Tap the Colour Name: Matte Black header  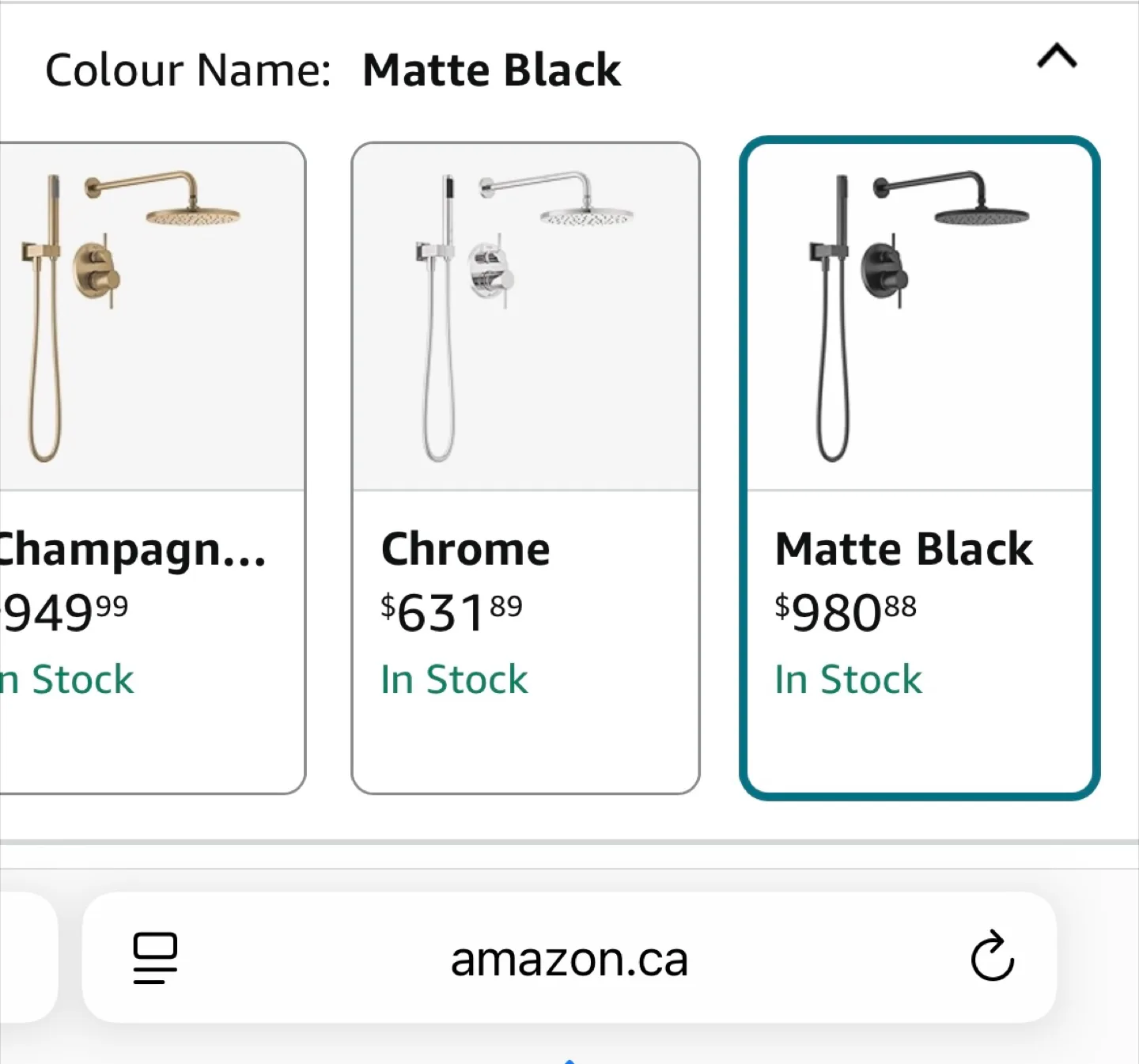pyautogui.click(x=332, y=69)
